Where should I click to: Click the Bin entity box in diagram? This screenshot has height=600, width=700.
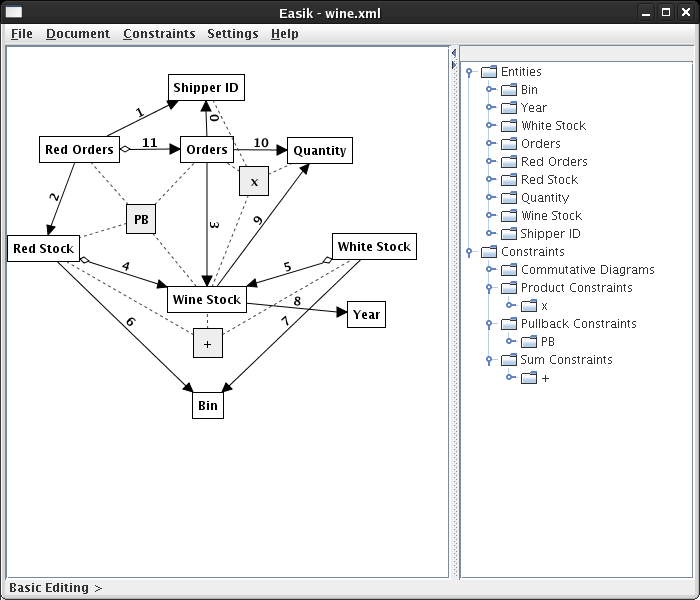pyautogui.click(x=207, y=405)
